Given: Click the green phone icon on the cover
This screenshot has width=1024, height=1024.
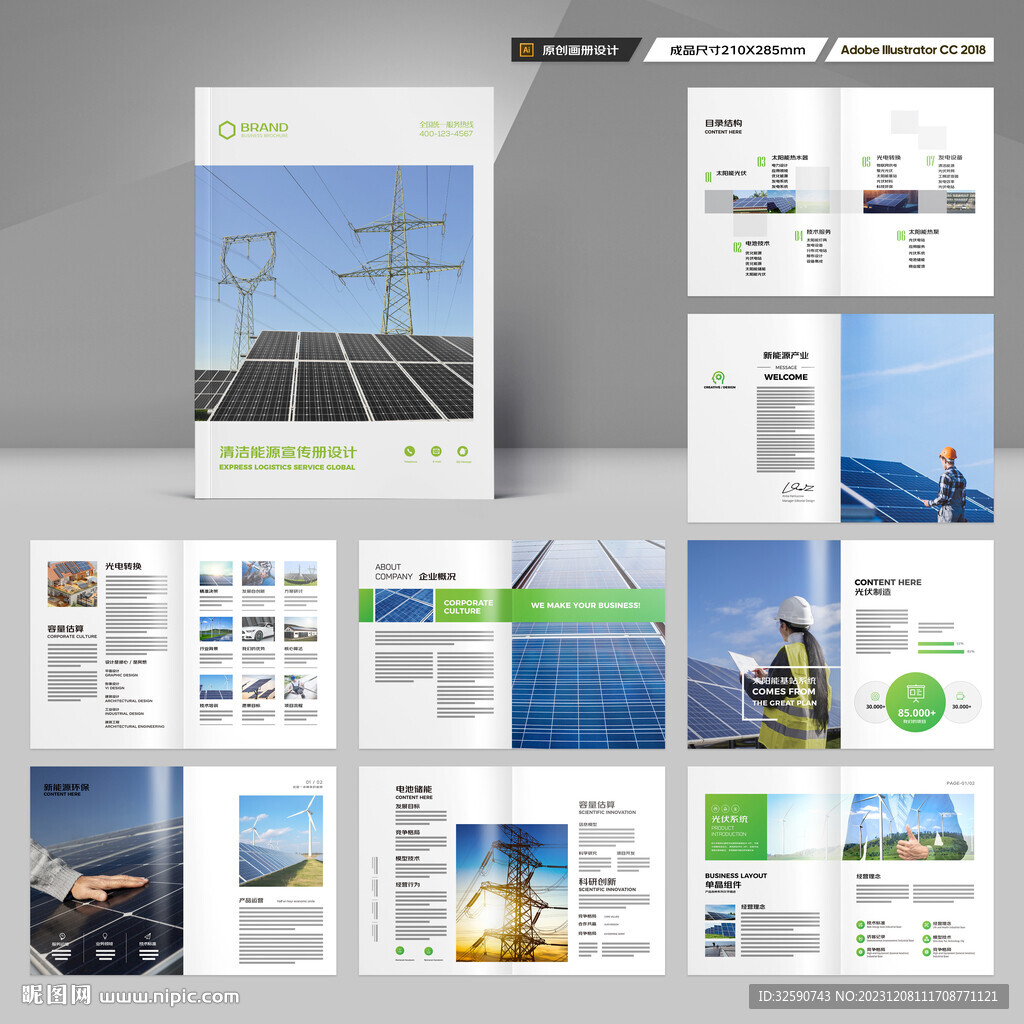Looking at the screenshot, I should [409, 451].
